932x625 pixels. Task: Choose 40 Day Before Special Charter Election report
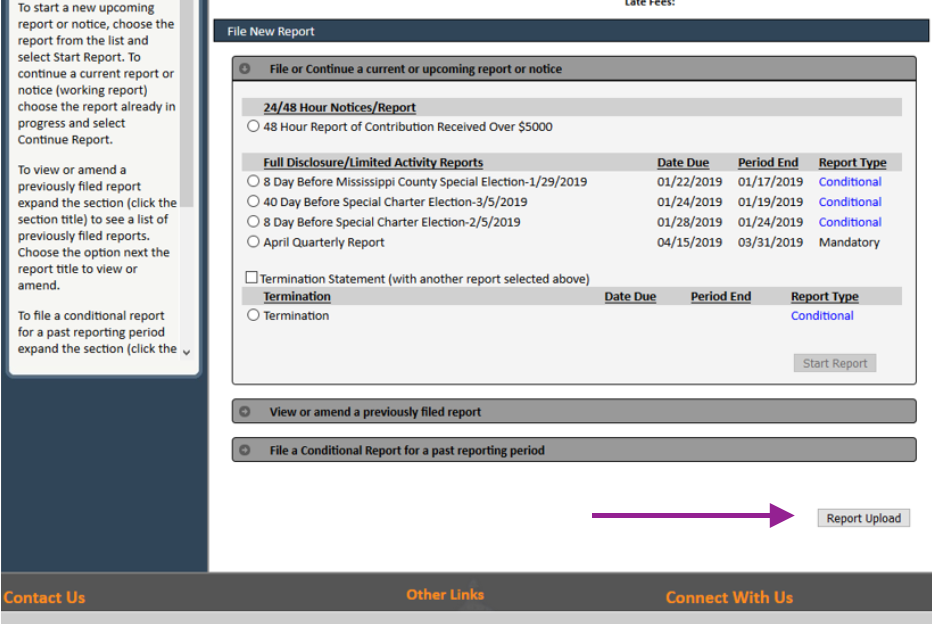[253, 201]
